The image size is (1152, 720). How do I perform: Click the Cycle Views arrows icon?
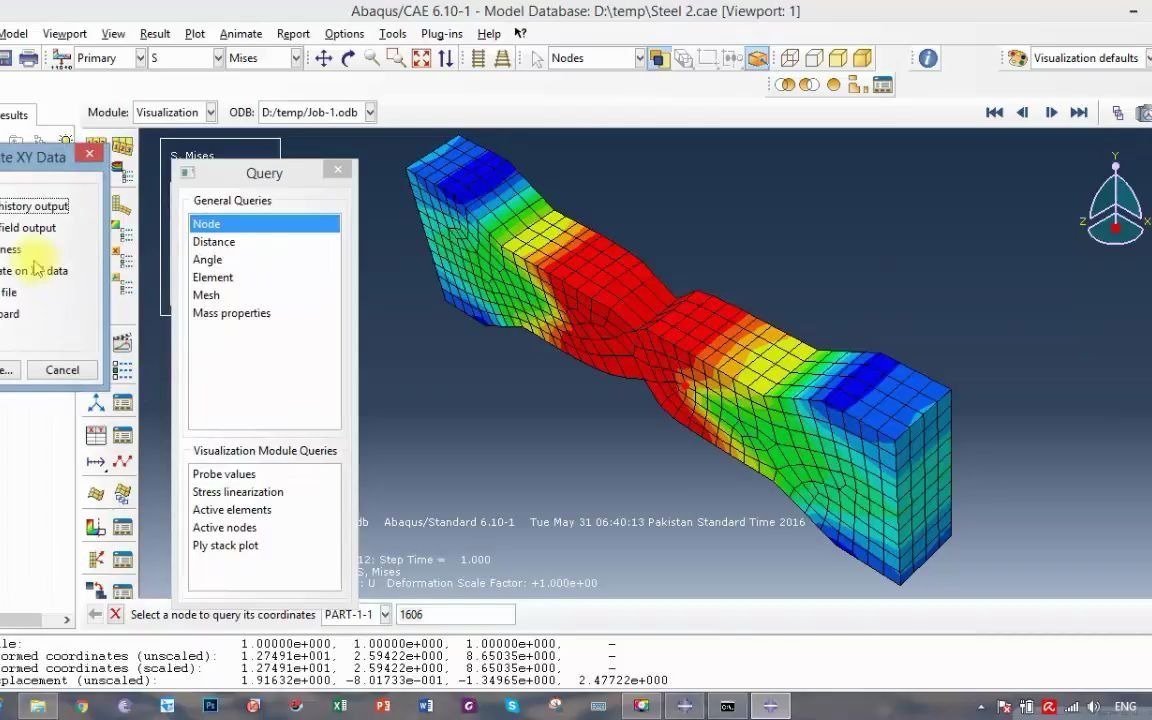pyautogui.click(x=445, y=58)
